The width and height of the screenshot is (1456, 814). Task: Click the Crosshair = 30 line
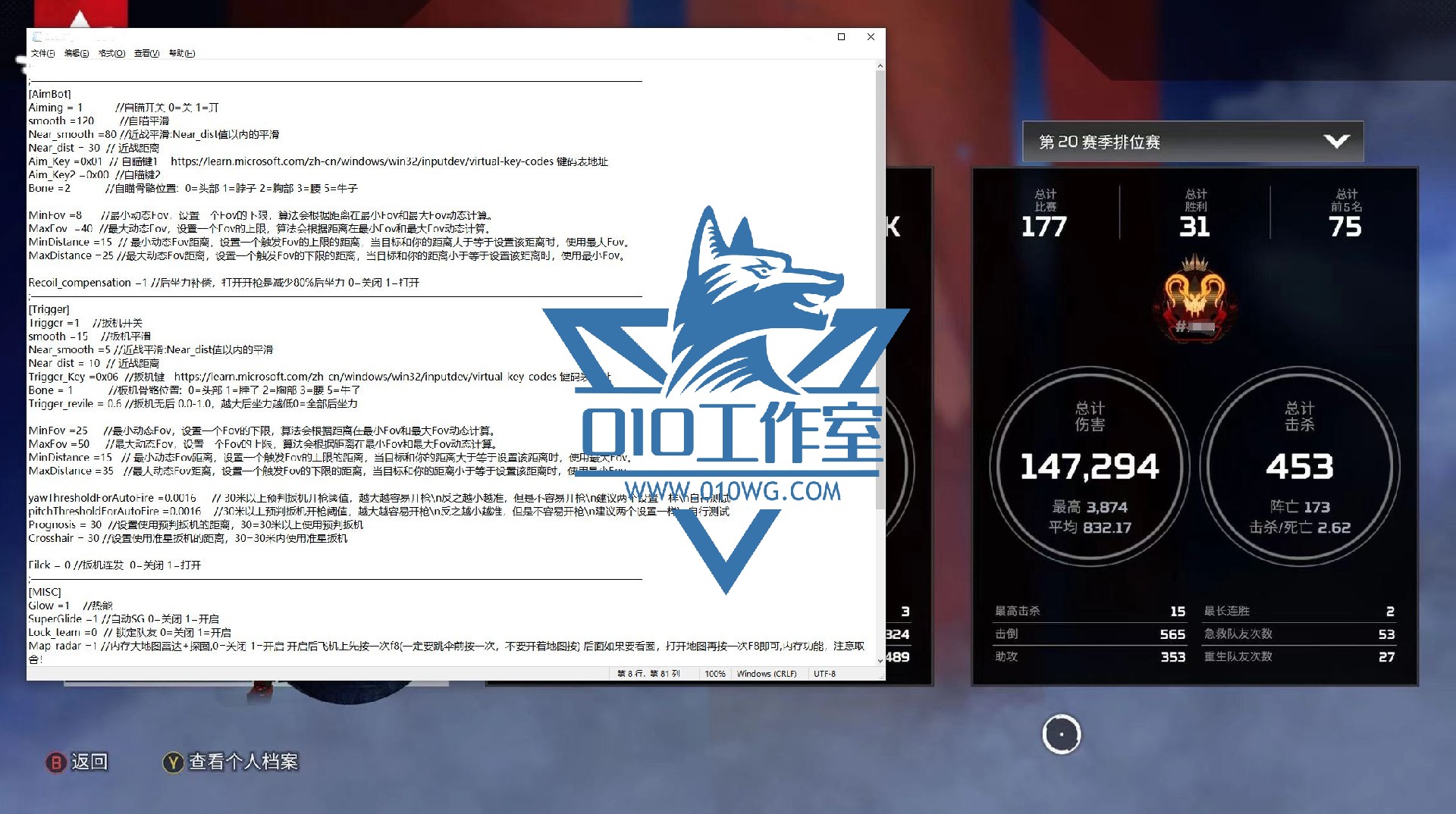pyautogui.click(x=188, y=538)
